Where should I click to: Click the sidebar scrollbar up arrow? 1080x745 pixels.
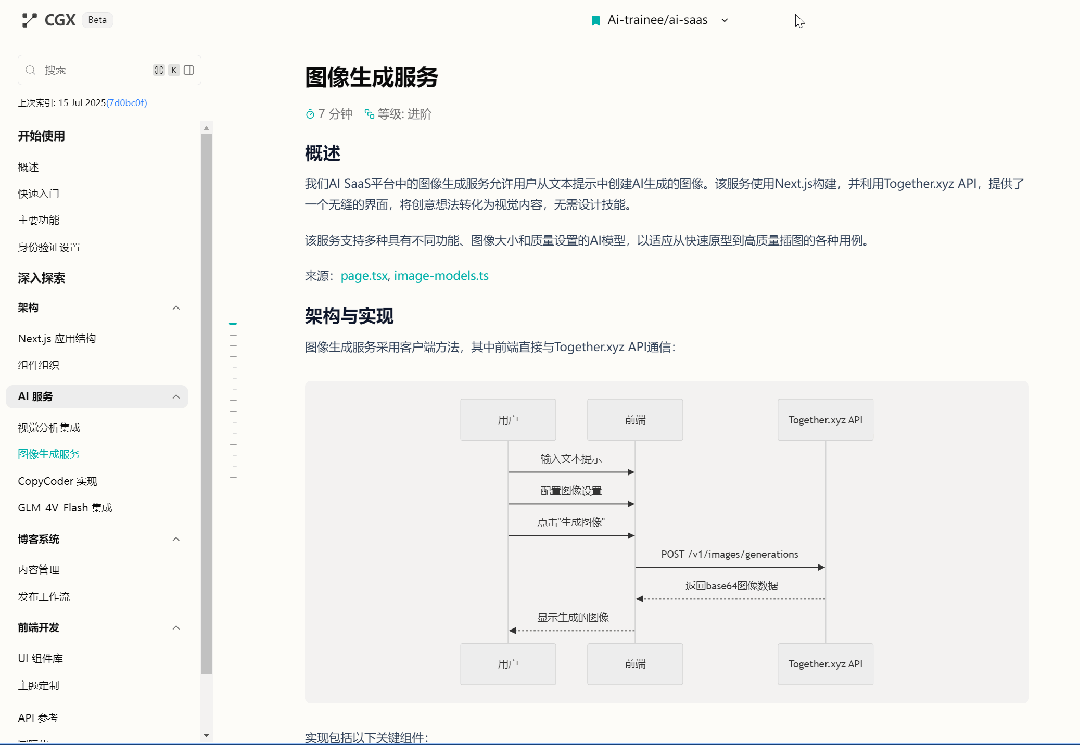point(207,127)
